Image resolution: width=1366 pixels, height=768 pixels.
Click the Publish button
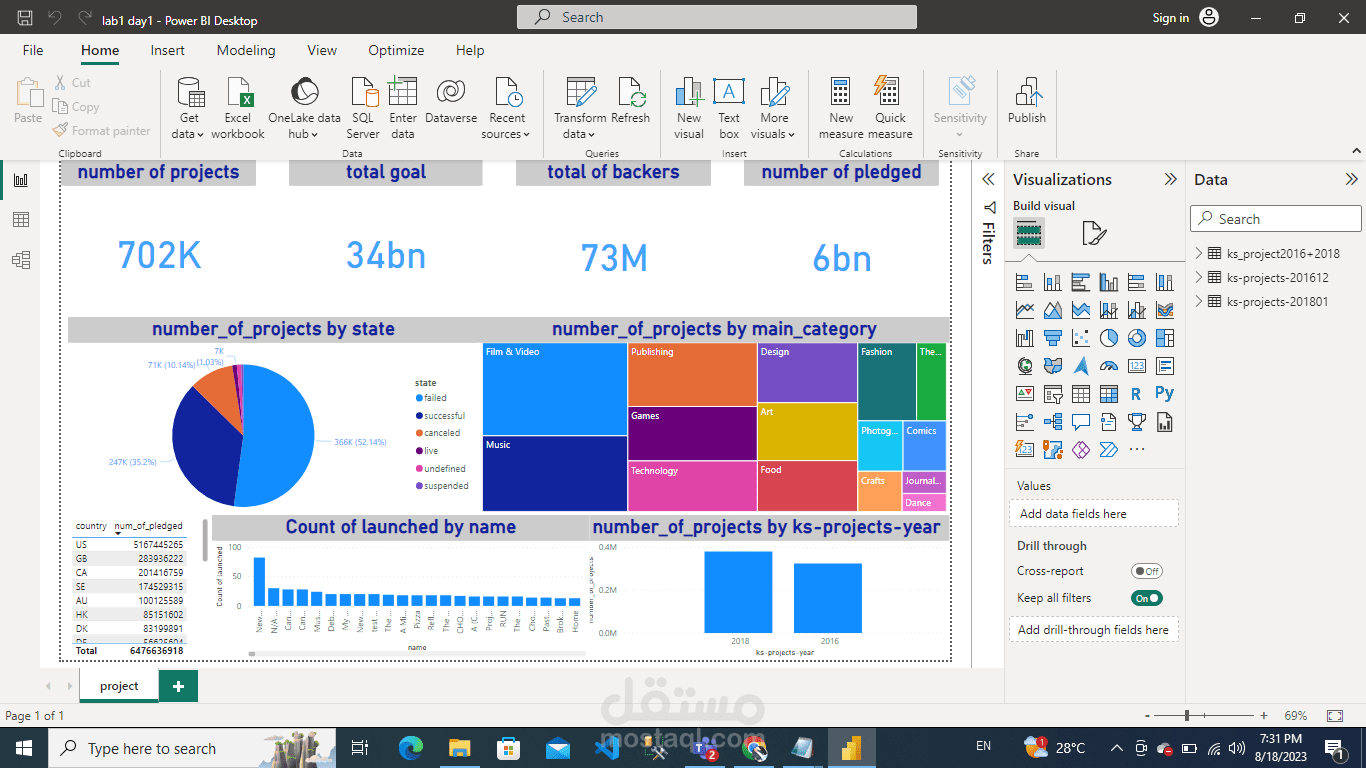pos(1027,101)
